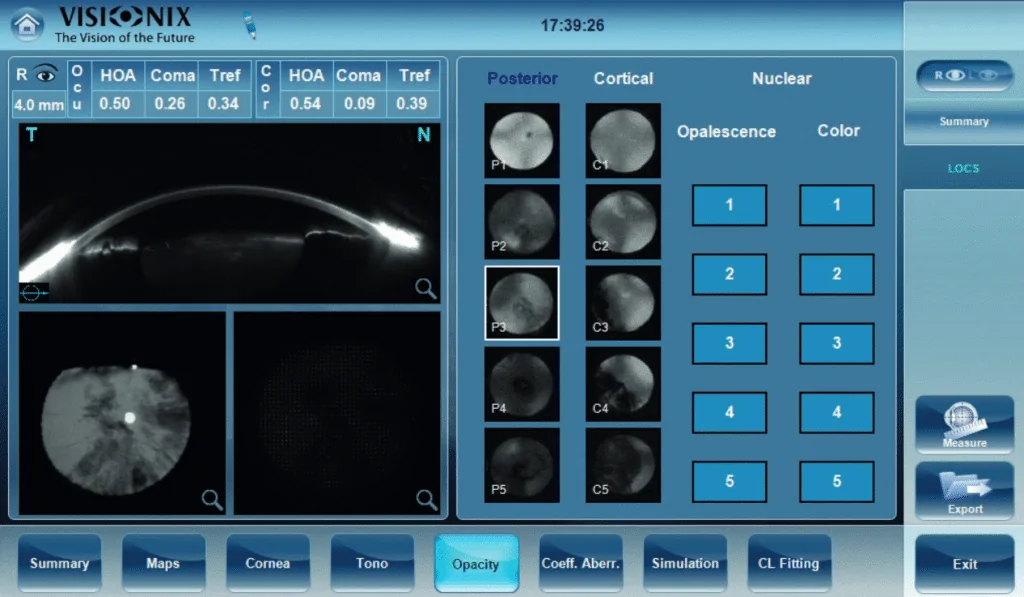Select the C2 cortical reference thumbnail

[x=623, y=222]
